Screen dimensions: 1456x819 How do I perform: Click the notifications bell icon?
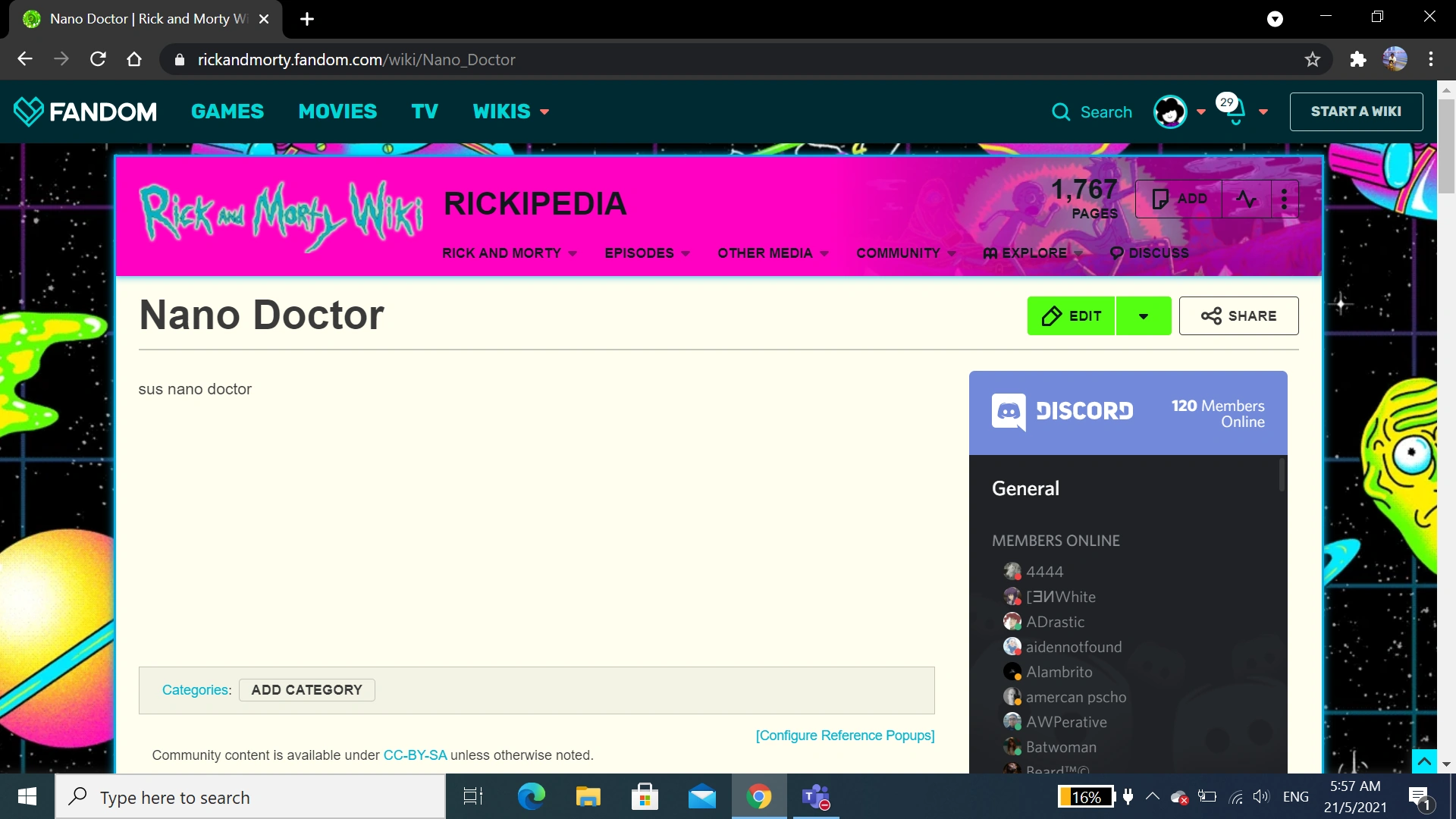pyautogui.click(x=1235, y=112)
